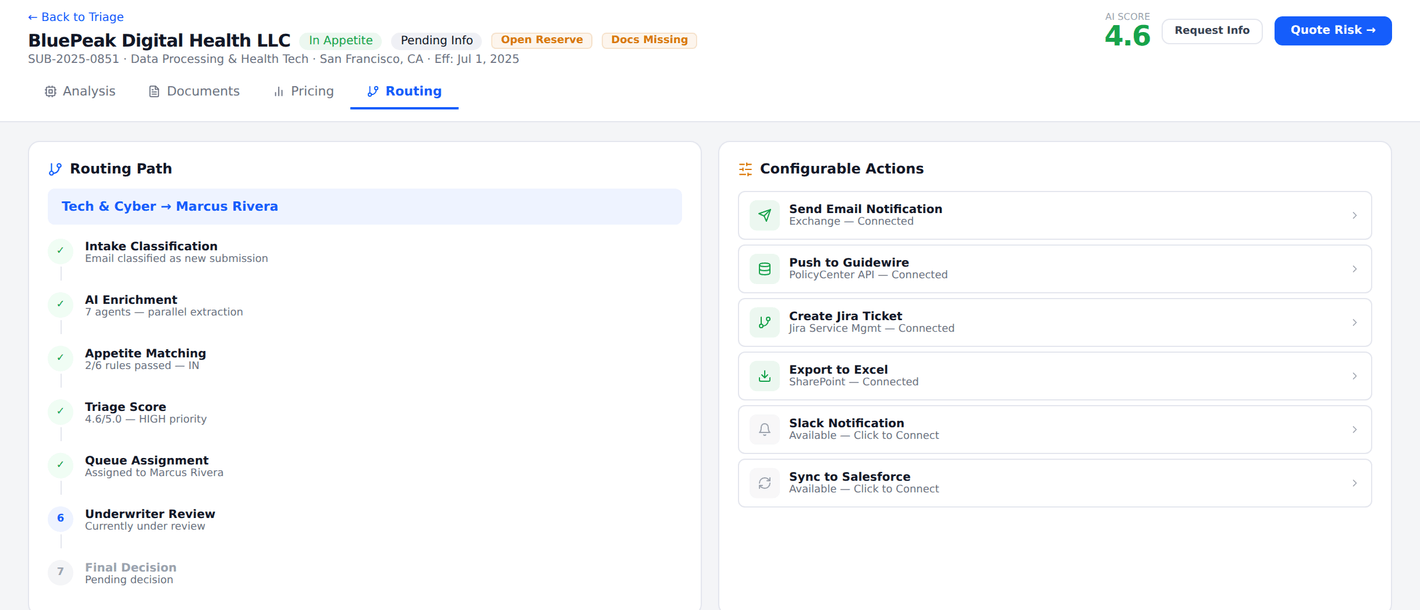This screenshot has width=1420, height=610.
Task: Go Back to Triage via link
Action: [76, 17]
